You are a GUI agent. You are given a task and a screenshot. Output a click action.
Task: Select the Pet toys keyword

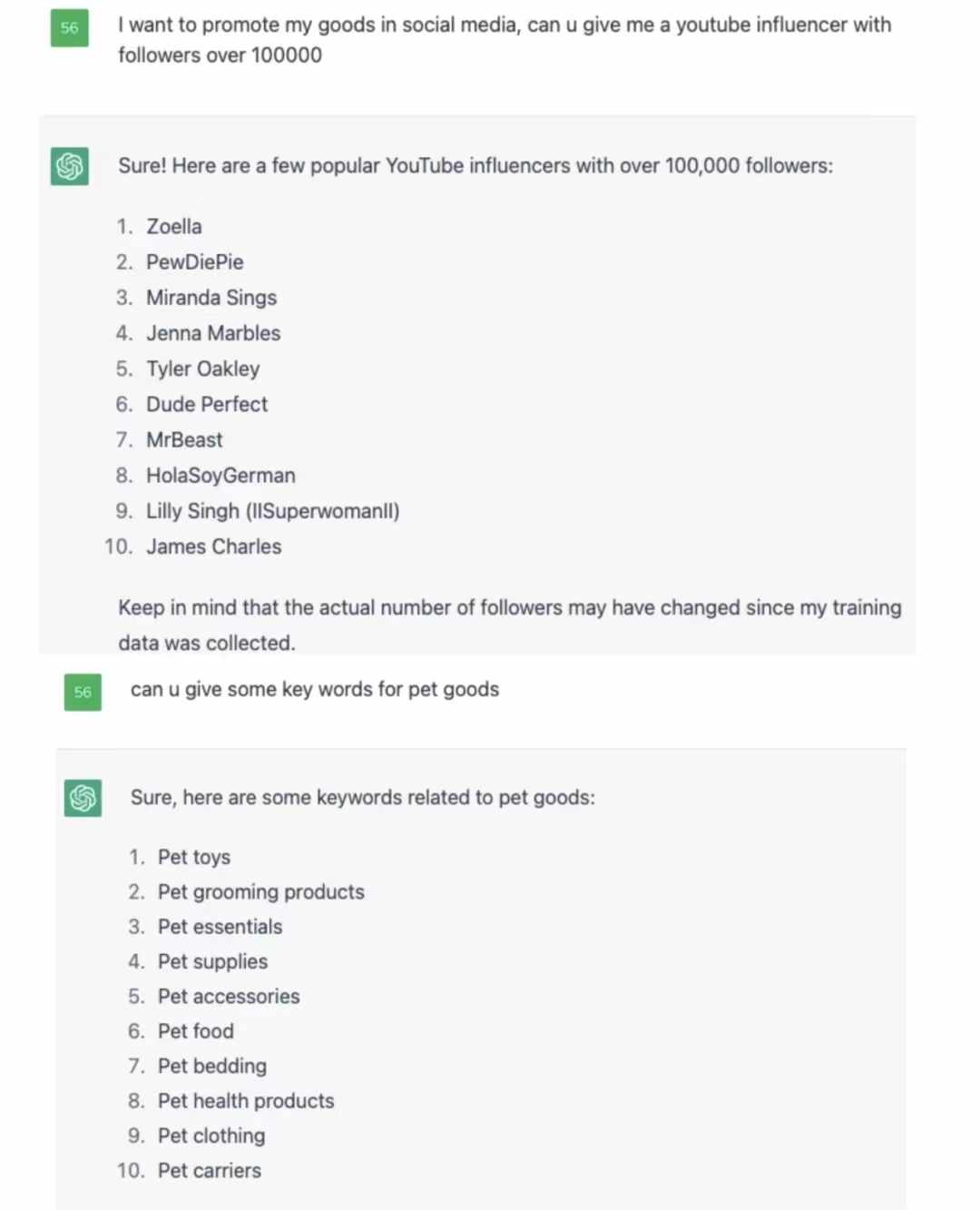click(194, 858)
